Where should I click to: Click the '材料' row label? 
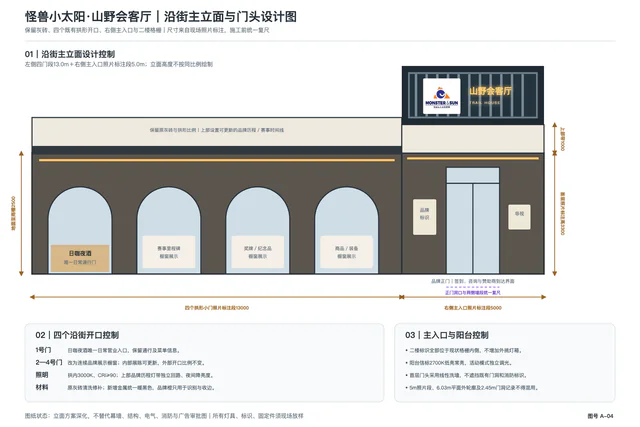[42, 387]
